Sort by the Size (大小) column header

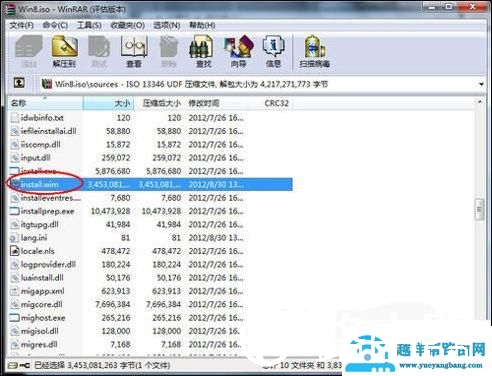[x=108, y=103]
